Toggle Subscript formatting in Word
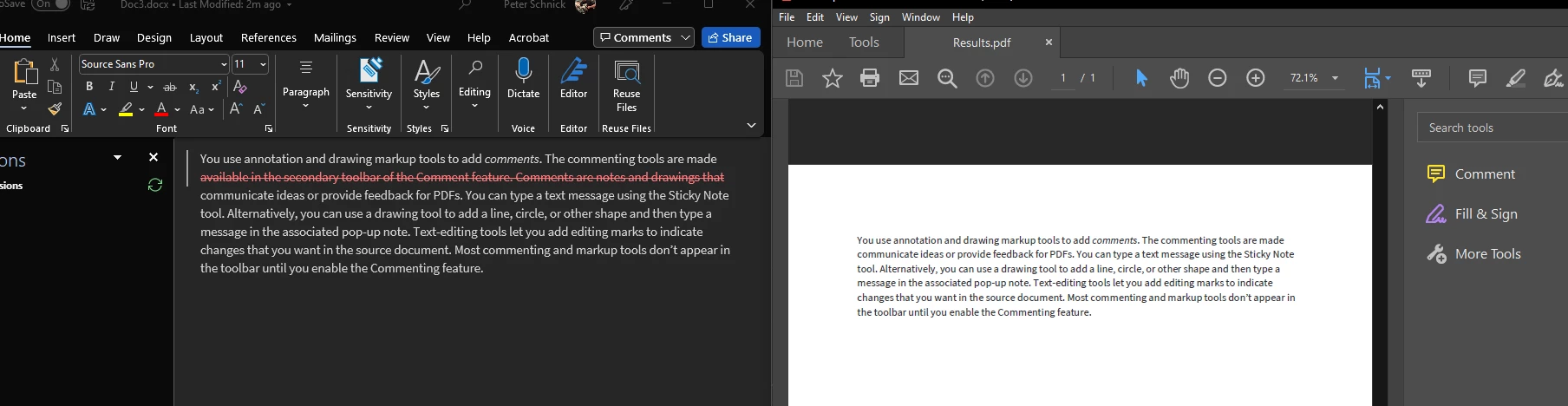This screenshot has width=1568, height=406. pyautogui.click(x=193, y=87)
